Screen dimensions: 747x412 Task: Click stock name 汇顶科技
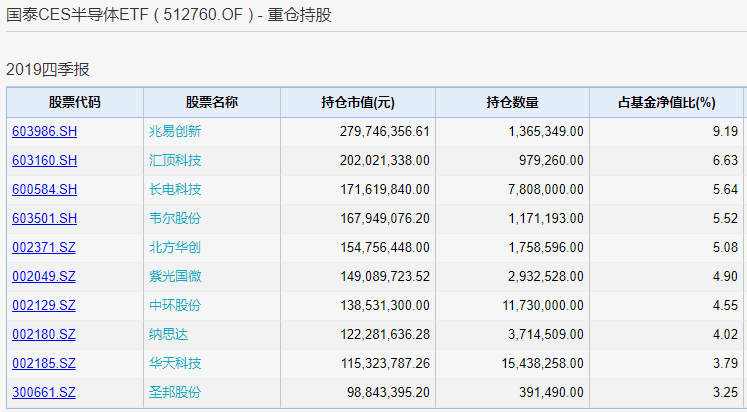(x=175, y=161)
